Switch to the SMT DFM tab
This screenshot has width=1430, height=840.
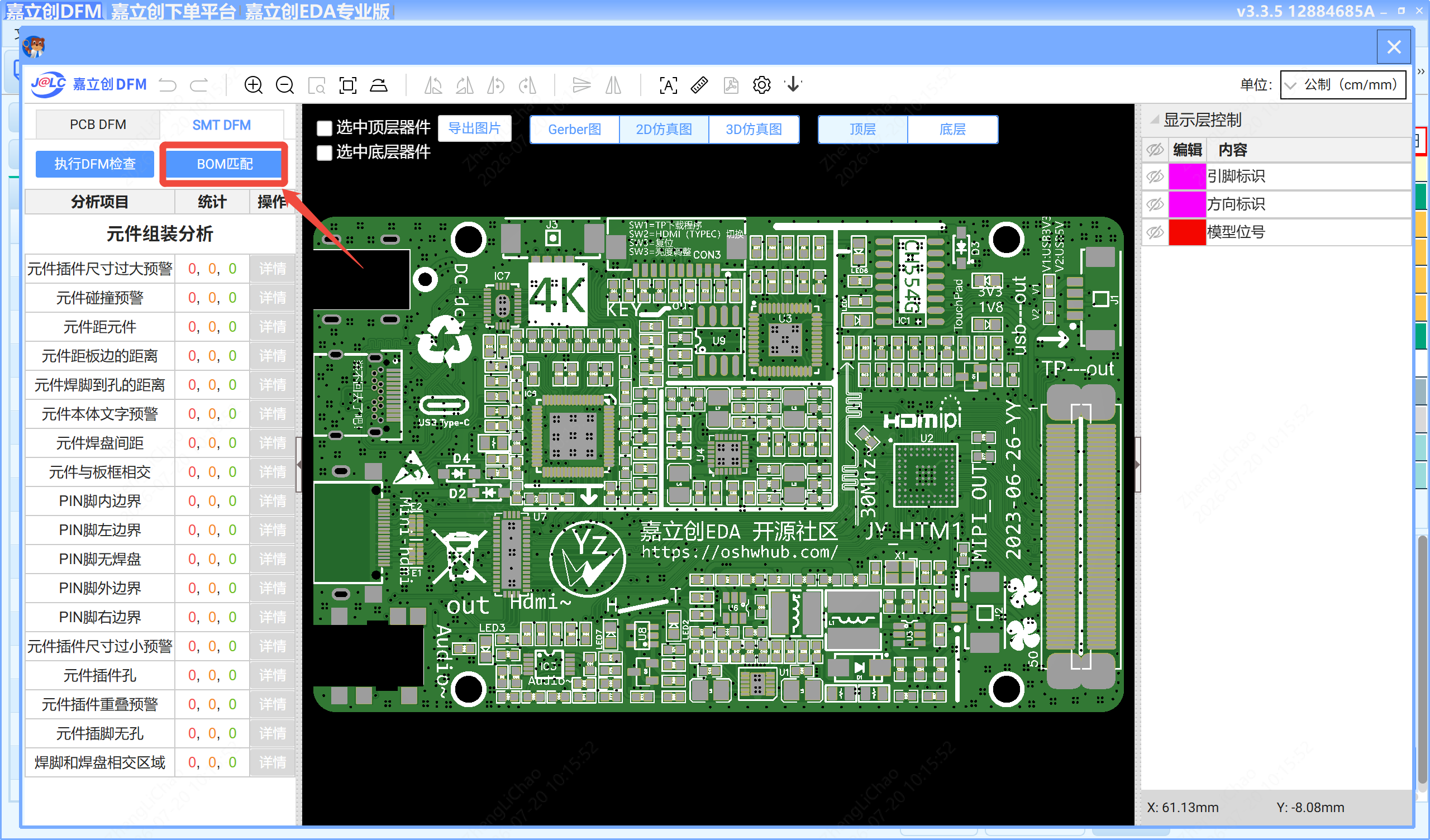tap(221, 125)
